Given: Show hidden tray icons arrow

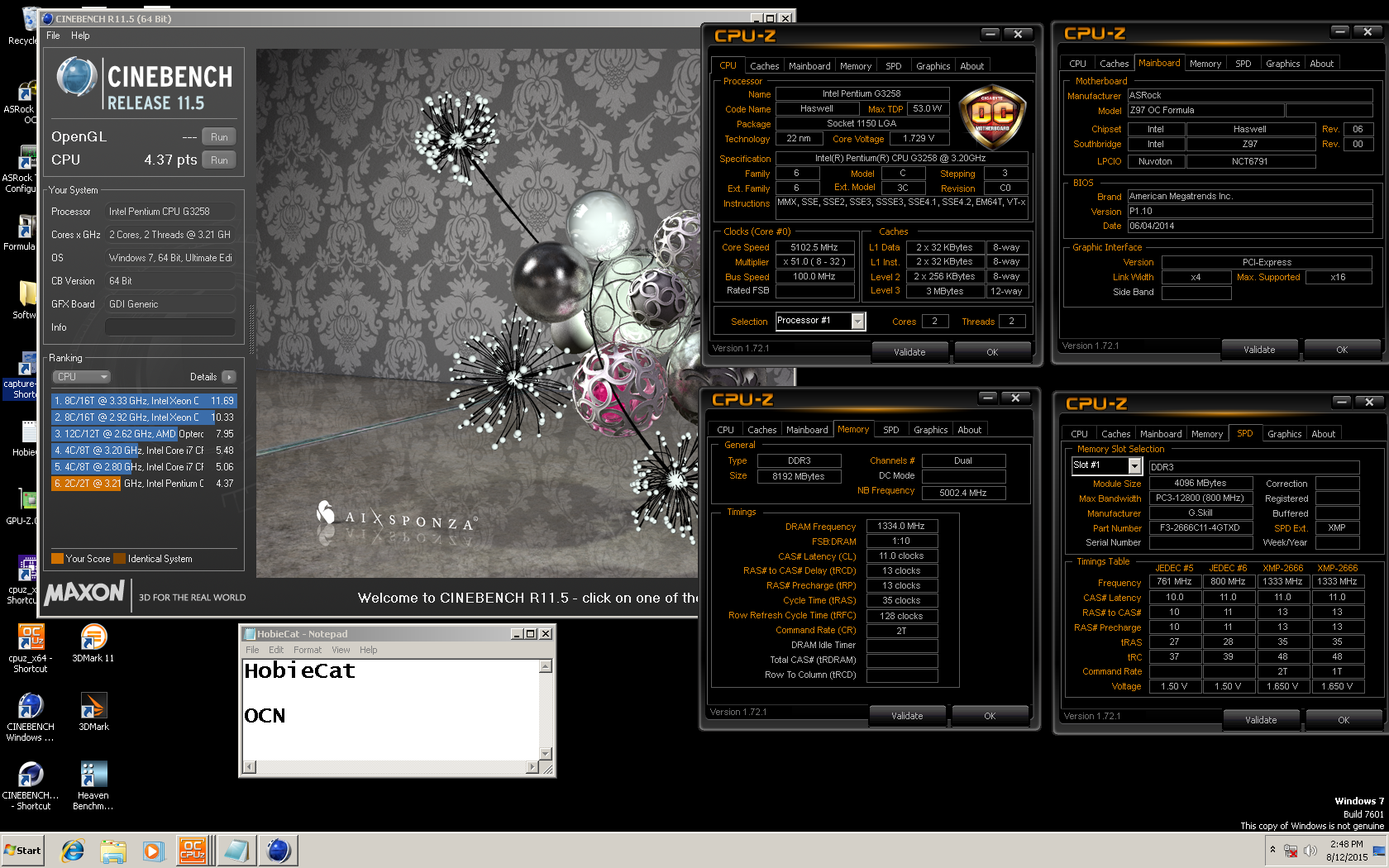Looking at the screenshot, I should coord(1272,850).
